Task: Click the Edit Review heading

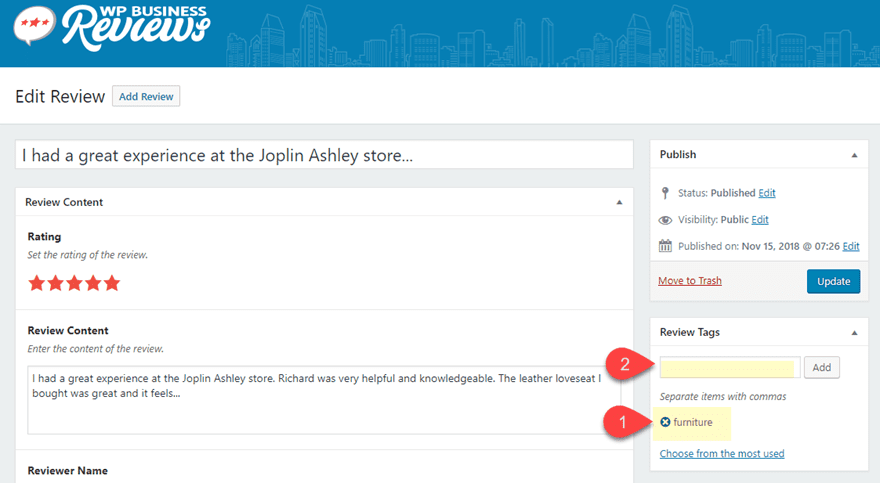Action: click(x=60, y=96)
